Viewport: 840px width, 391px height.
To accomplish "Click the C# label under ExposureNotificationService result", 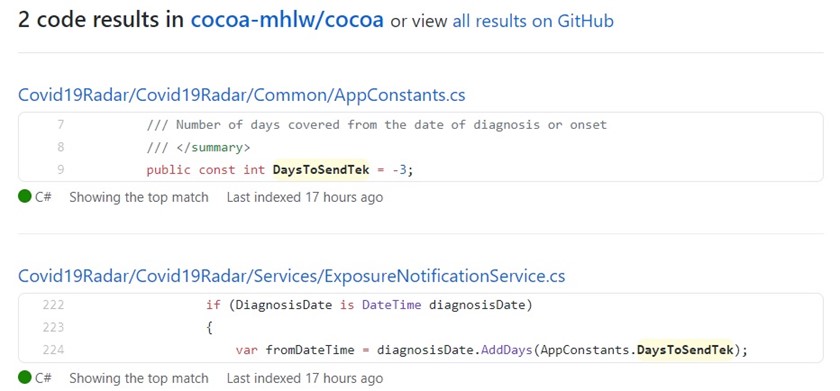I will tap(43, 378).
